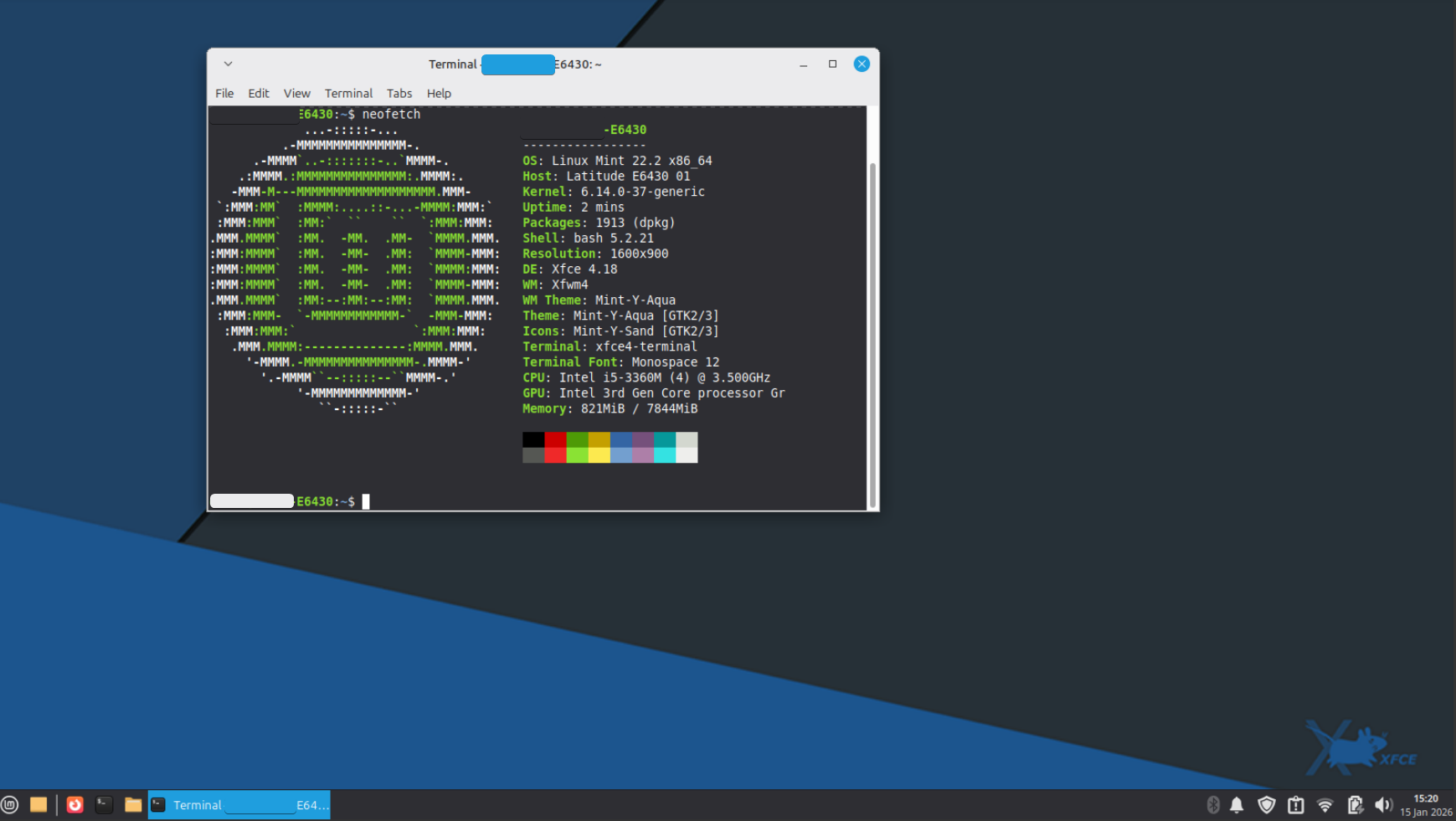This screenshot has height=821, width=1456.
Task: Open the File menu
Action: (224, 94)
